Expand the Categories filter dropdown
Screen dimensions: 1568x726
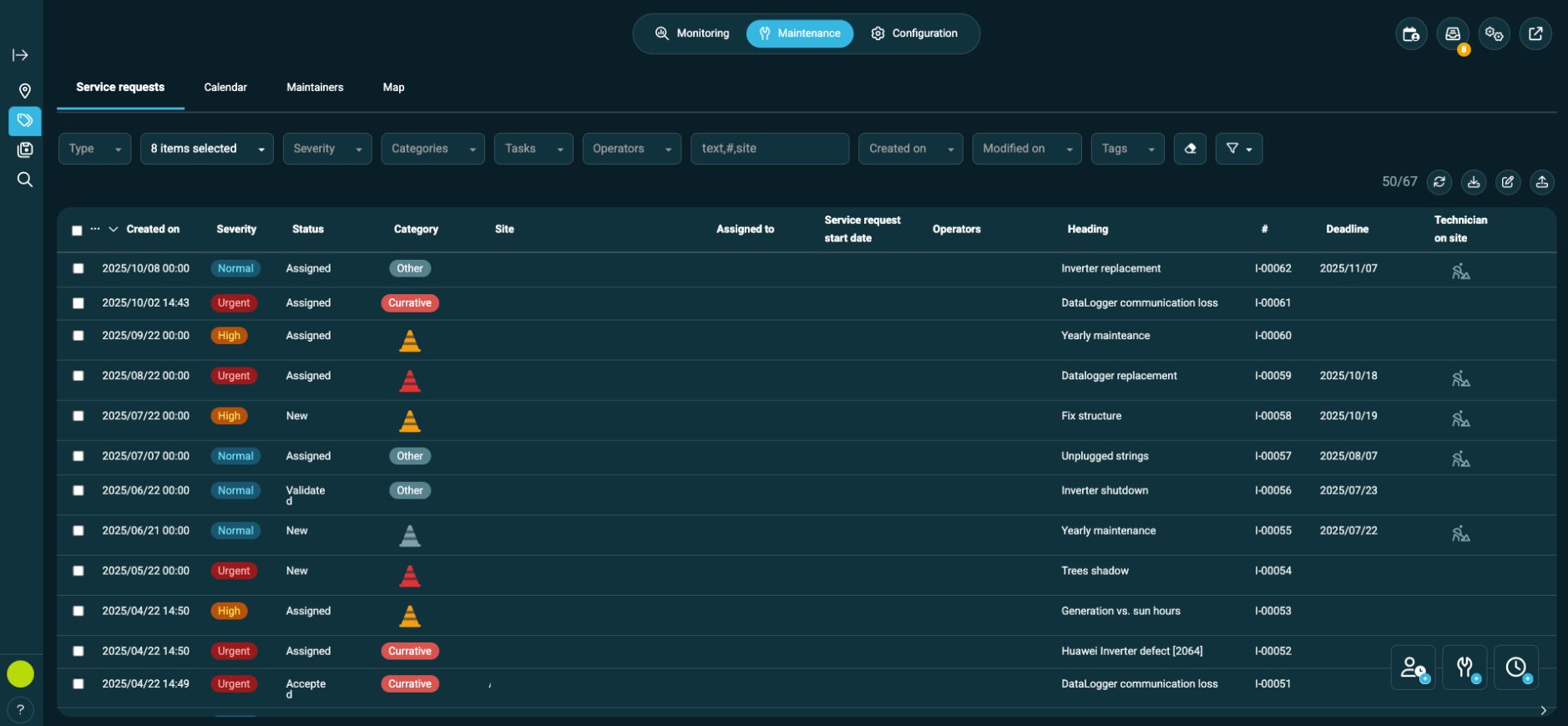(432, 149)
